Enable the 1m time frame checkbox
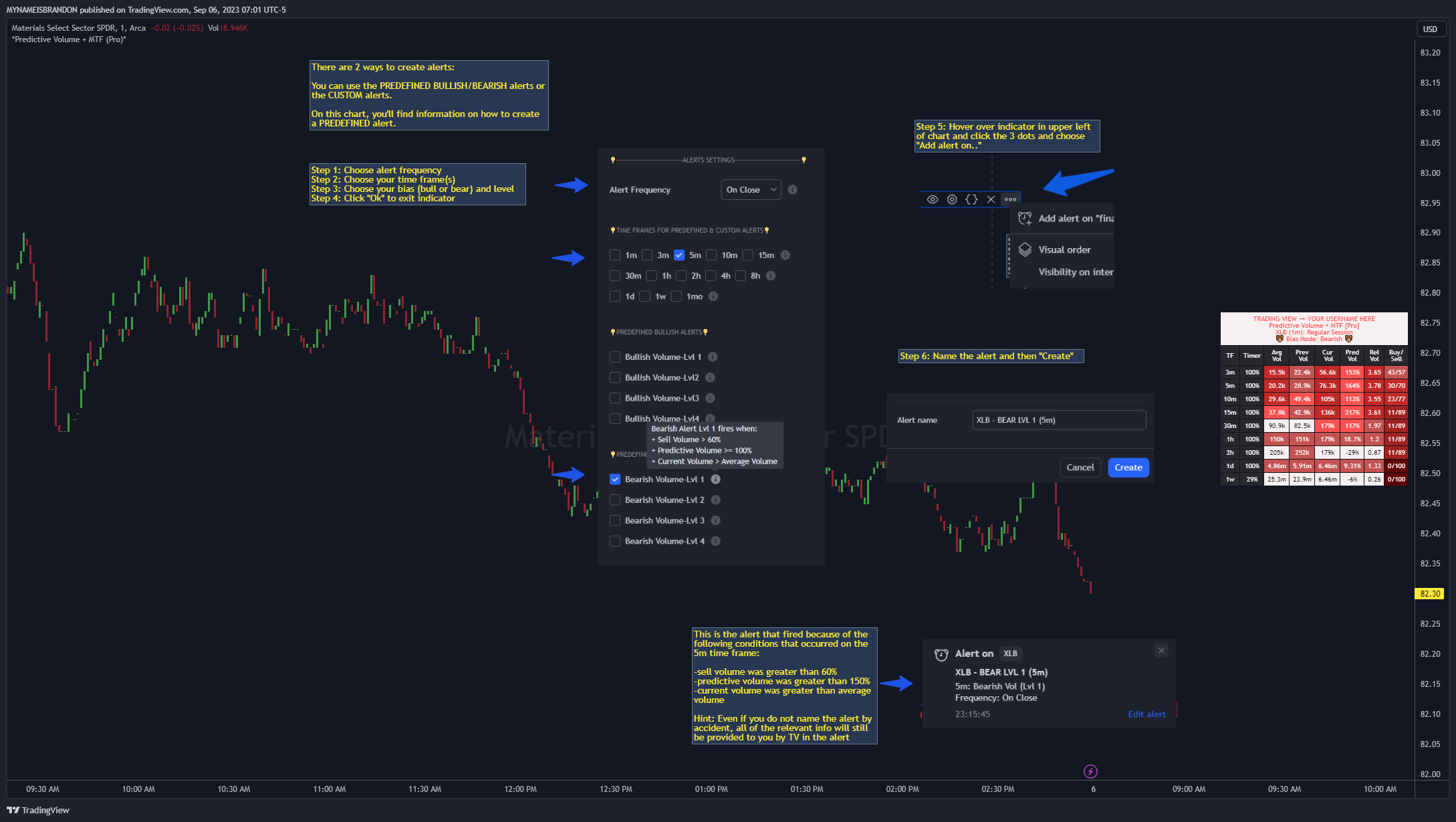The width and height of the screenshot is (1456, 822). (615, 255)
